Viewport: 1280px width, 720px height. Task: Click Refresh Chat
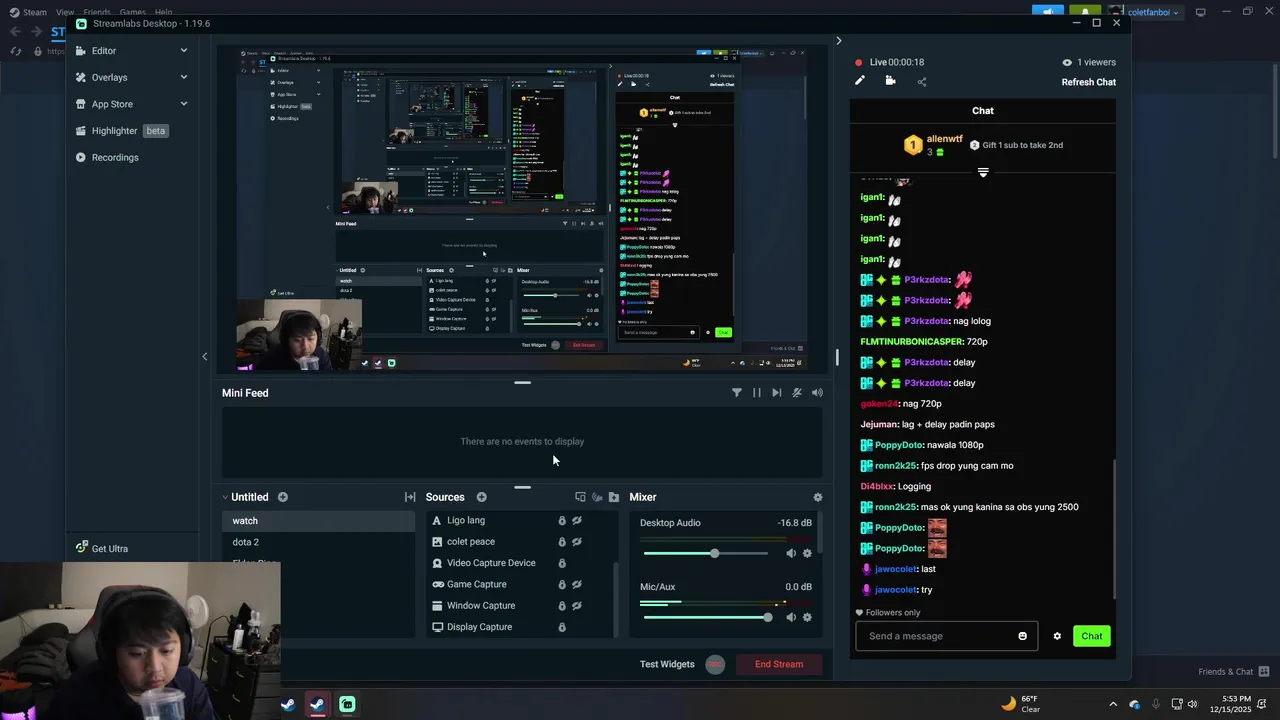[1088, 82]
